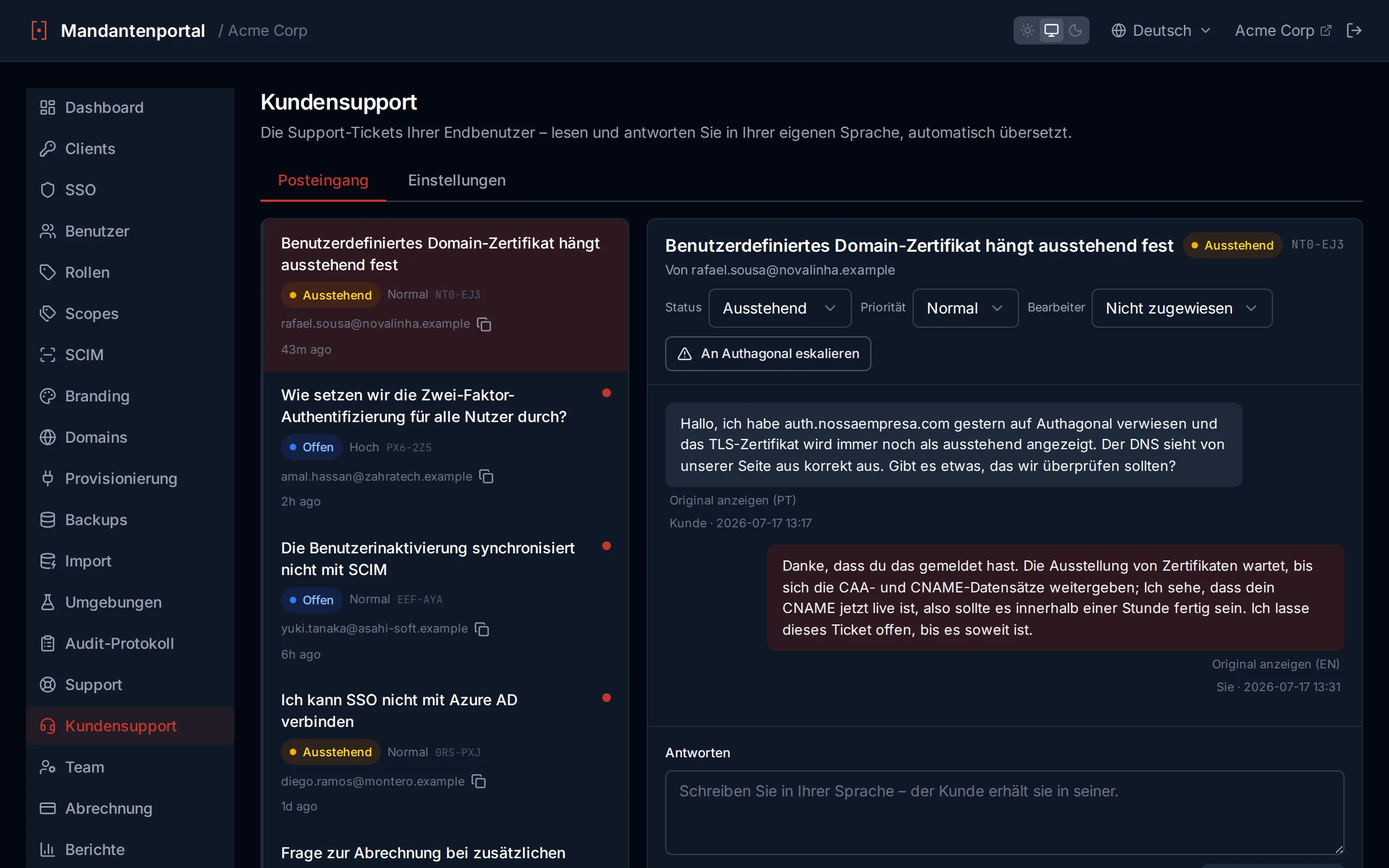Switch to light theme sun icon
This screenshot has height=868, width=1389.
pyautogui.click(x=1028, y=30)
